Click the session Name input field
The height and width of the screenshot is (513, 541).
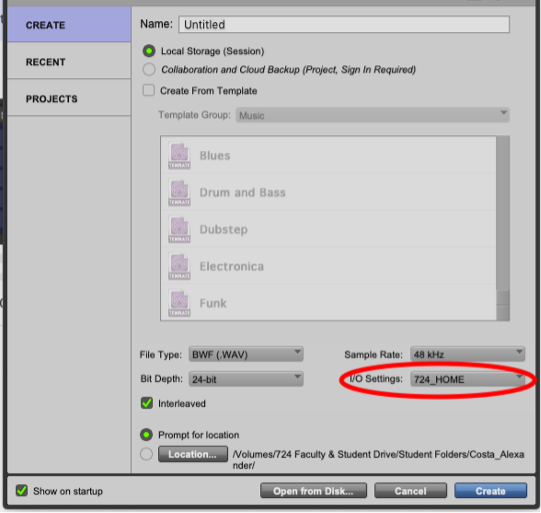tap(344, 24)
